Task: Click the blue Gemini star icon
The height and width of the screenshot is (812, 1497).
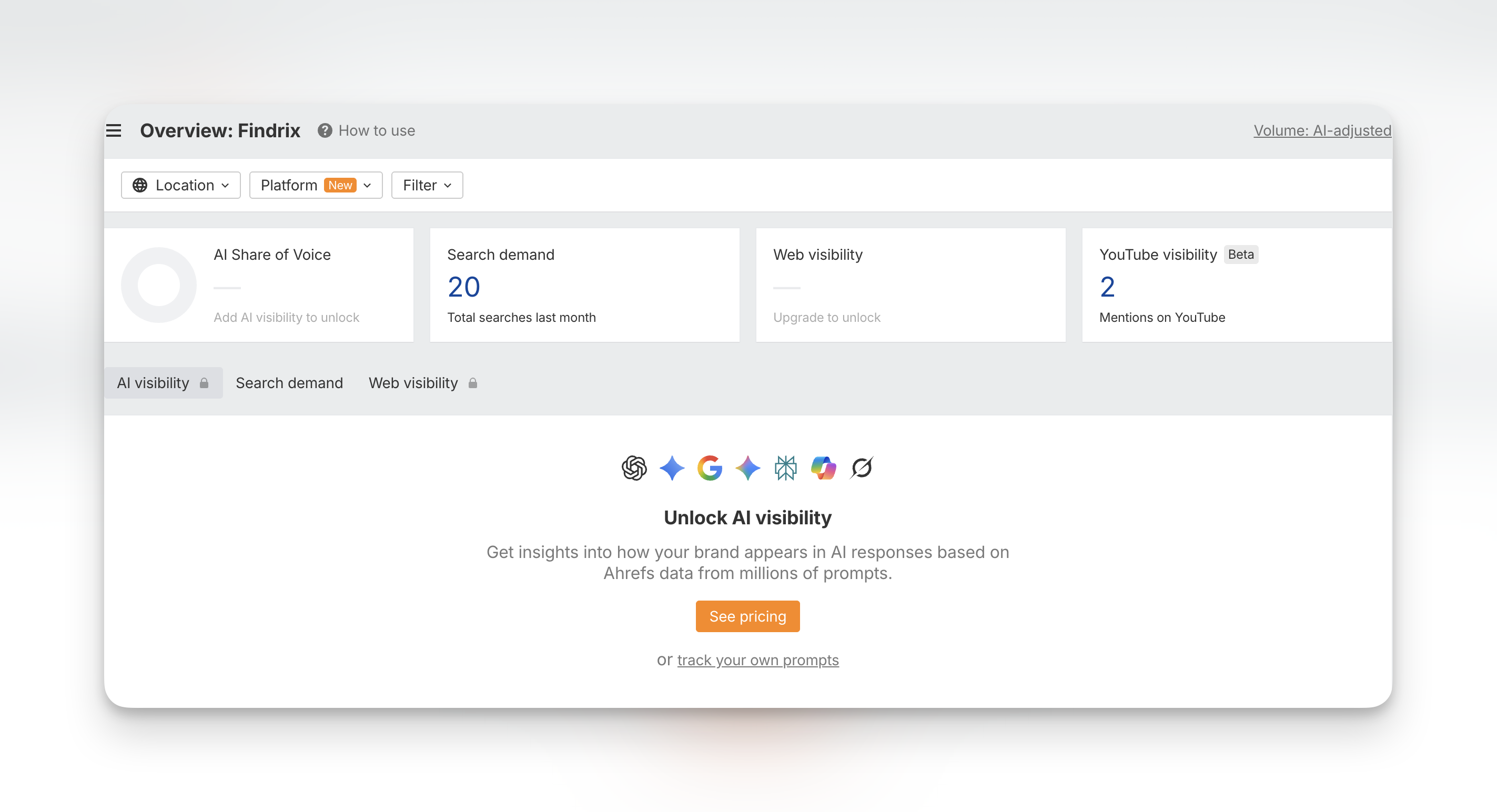Action: point(672,468)
